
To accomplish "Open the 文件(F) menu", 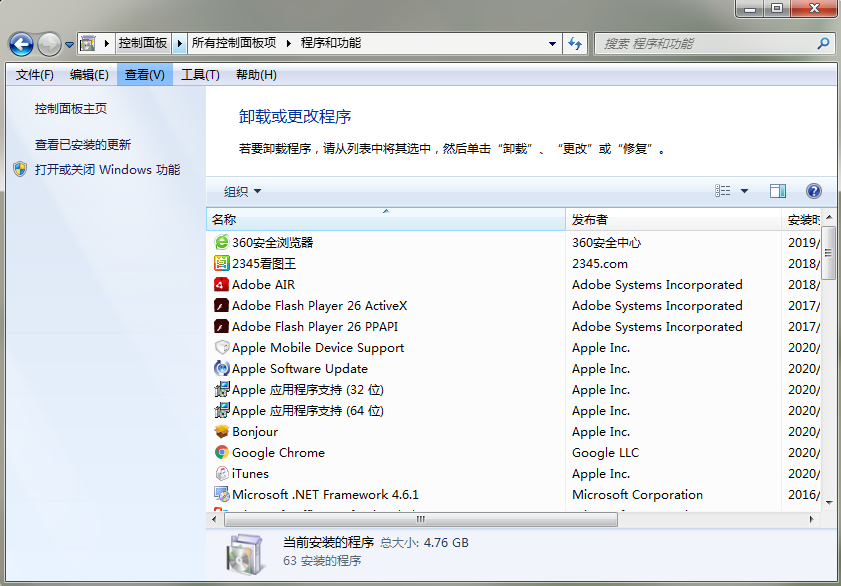I will pos(35,75).
